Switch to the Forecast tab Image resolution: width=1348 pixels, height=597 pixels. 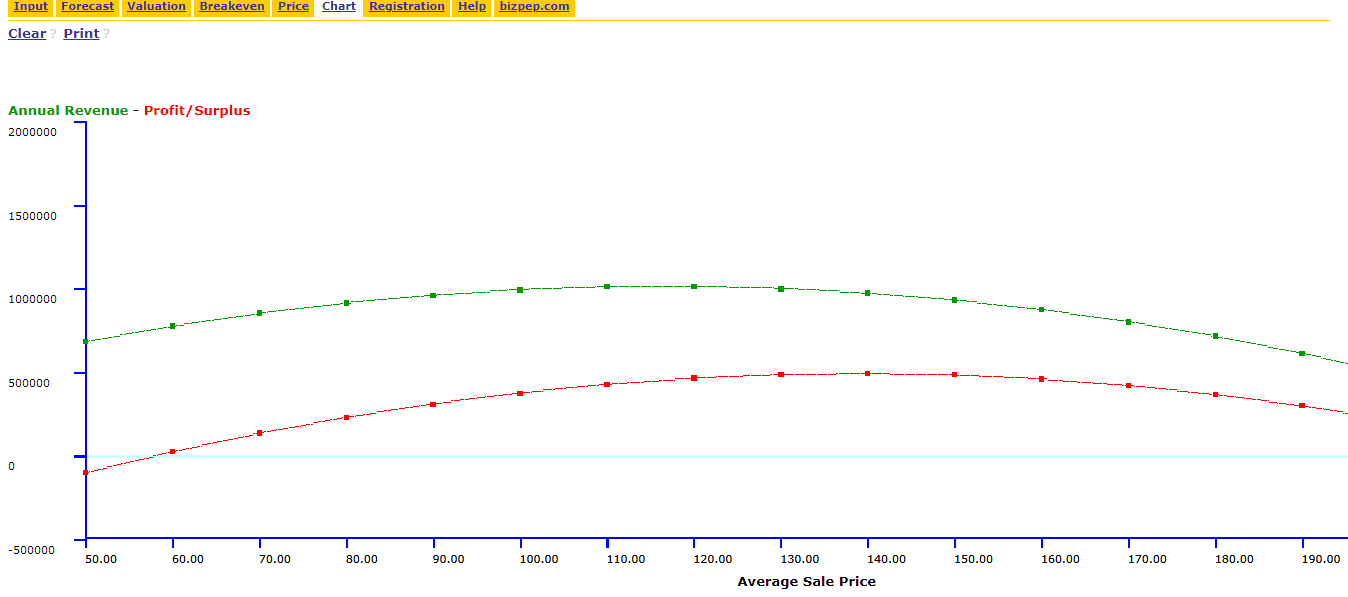click(x=87, y=7)
